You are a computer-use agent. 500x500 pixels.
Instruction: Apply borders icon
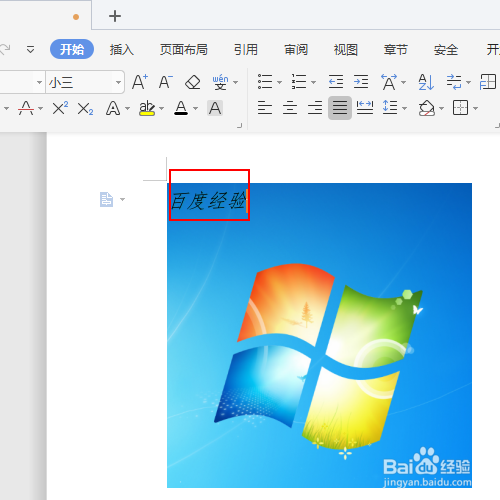click(460, 108)
